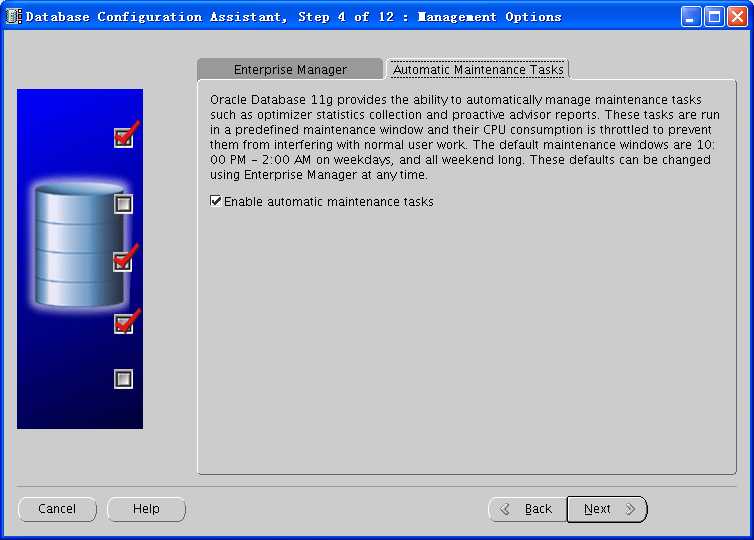Proceed with the Next button

[x=607, y=509]
